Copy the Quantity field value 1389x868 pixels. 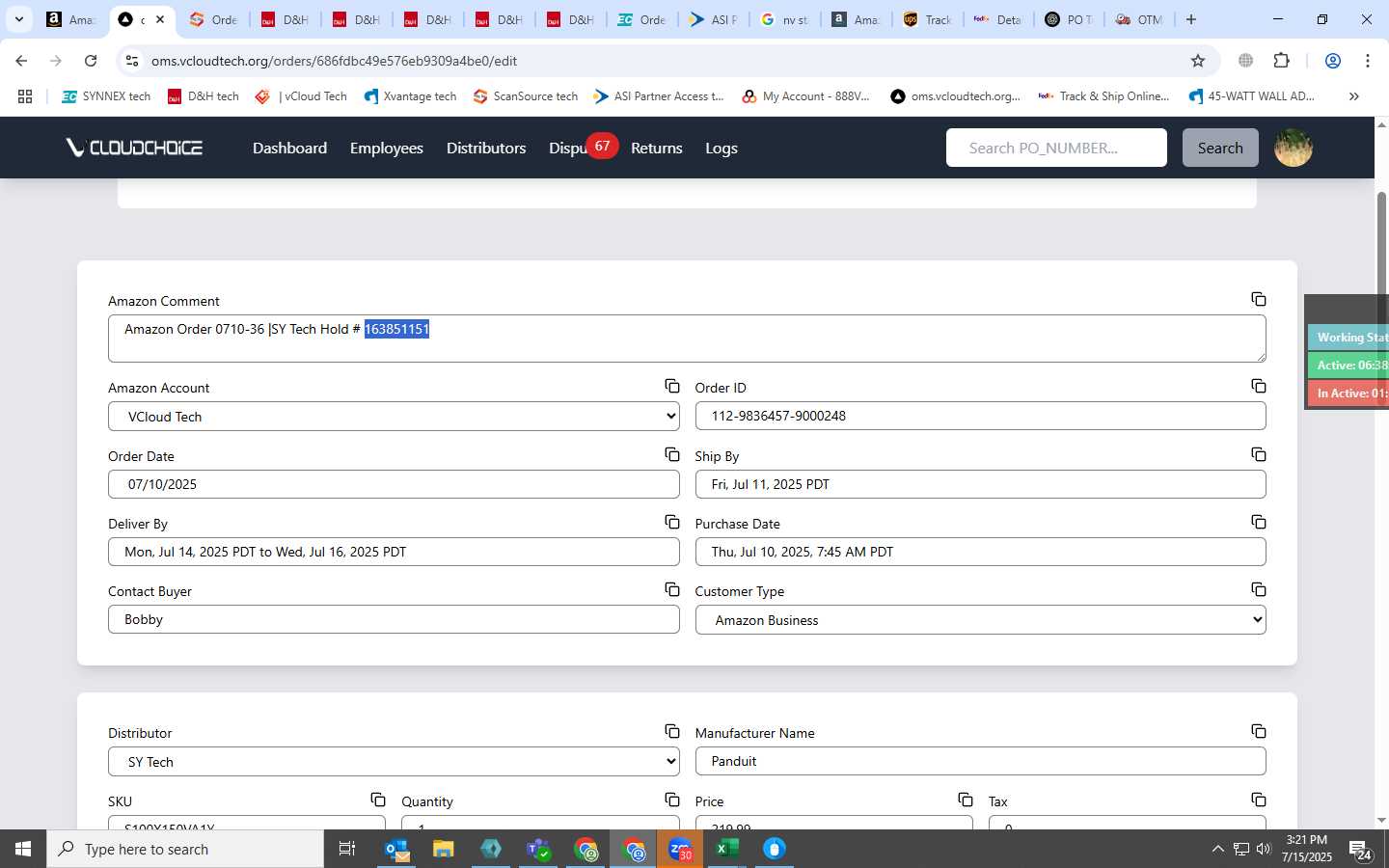pyautogui.click(x=672, y=800)
